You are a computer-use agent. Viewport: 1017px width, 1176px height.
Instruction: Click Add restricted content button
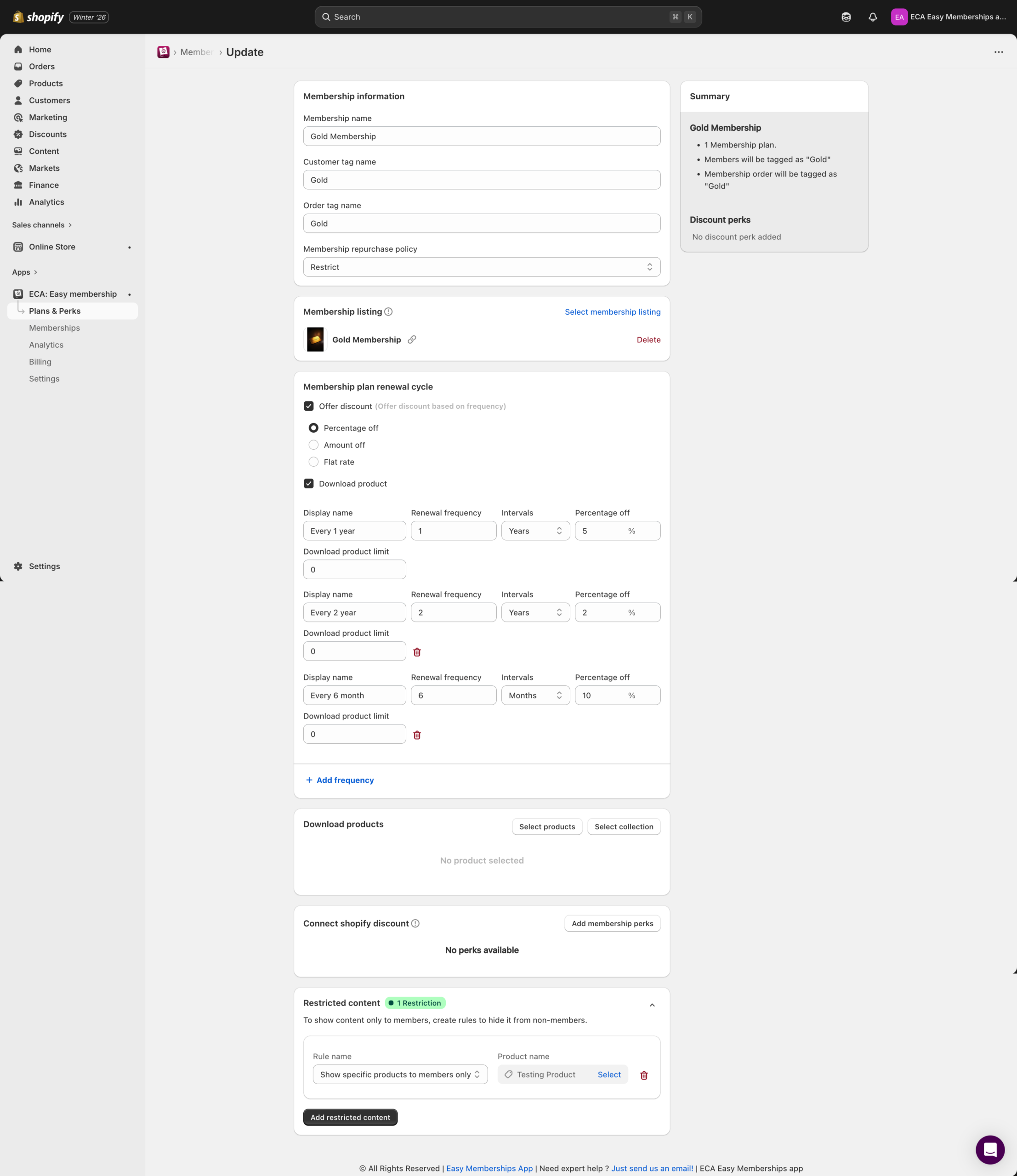coord(350,1117)
